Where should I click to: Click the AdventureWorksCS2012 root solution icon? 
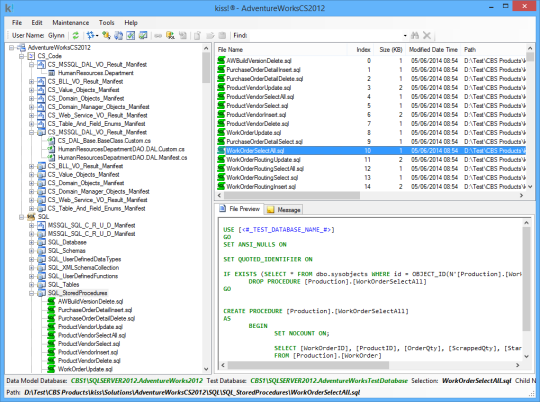click(21, 47)
